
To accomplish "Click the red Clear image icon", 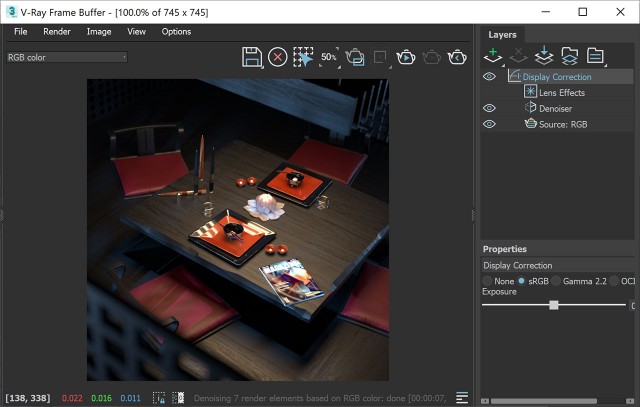I will click(x=278, y=57).
